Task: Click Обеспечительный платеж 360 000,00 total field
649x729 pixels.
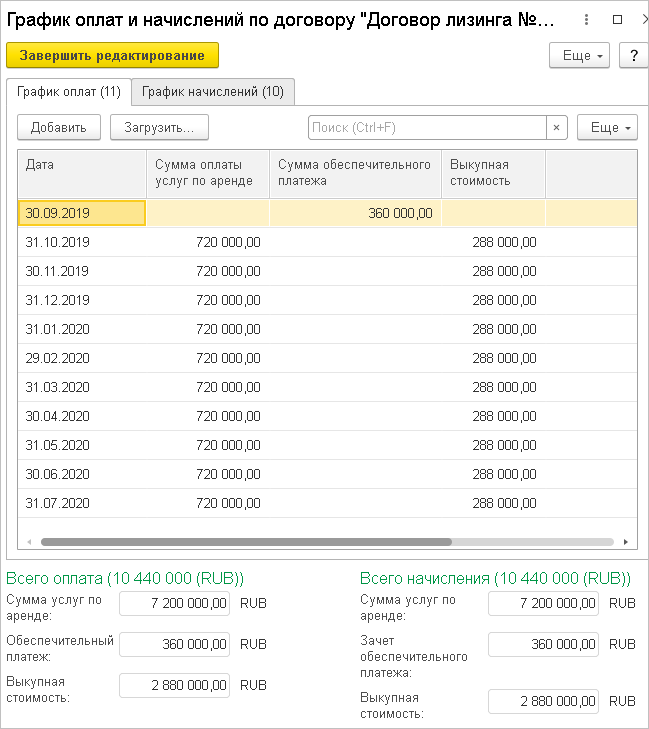Action: [x=174, y=644]
